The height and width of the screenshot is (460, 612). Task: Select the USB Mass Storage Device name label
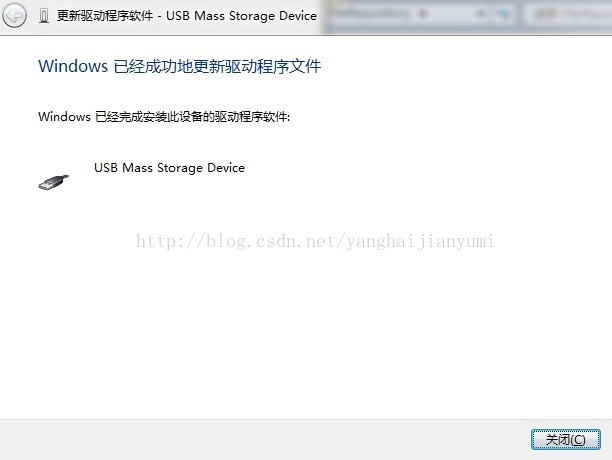169,168
